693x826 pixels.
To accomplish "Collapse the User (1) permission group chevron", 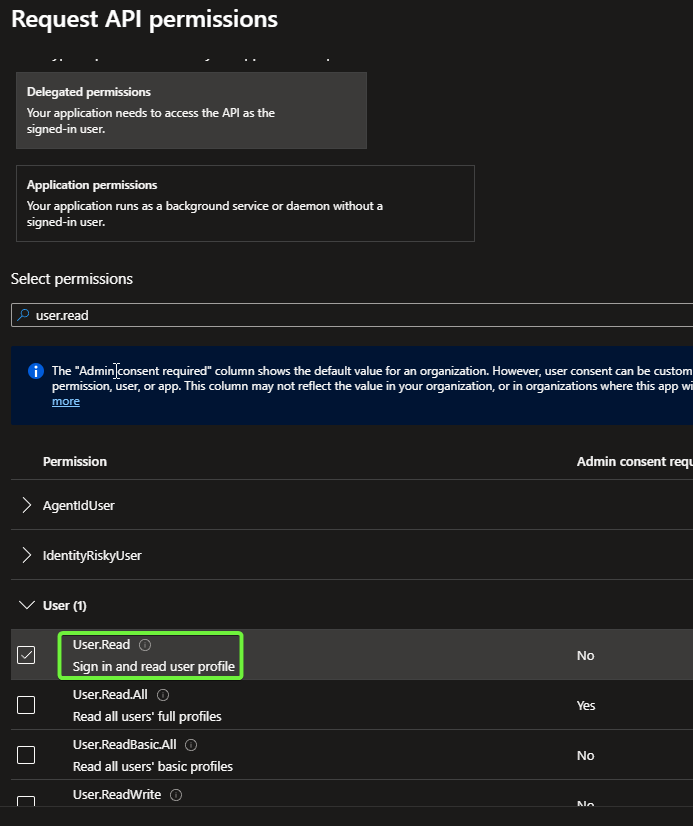I will tap(27, 605).
